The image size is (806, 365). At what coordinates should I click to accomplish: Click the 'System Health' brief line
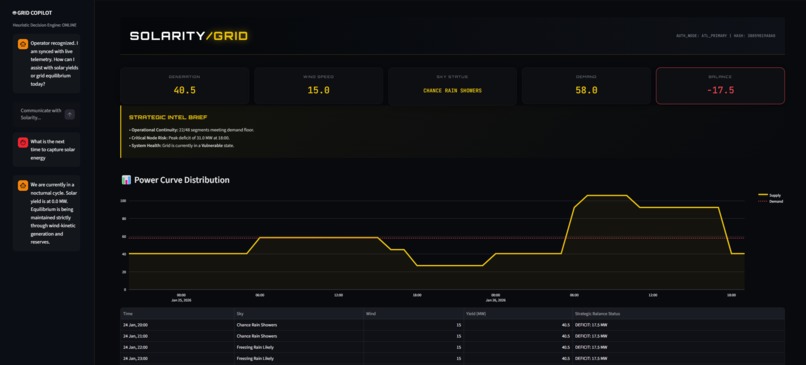[x=182, y=146]
